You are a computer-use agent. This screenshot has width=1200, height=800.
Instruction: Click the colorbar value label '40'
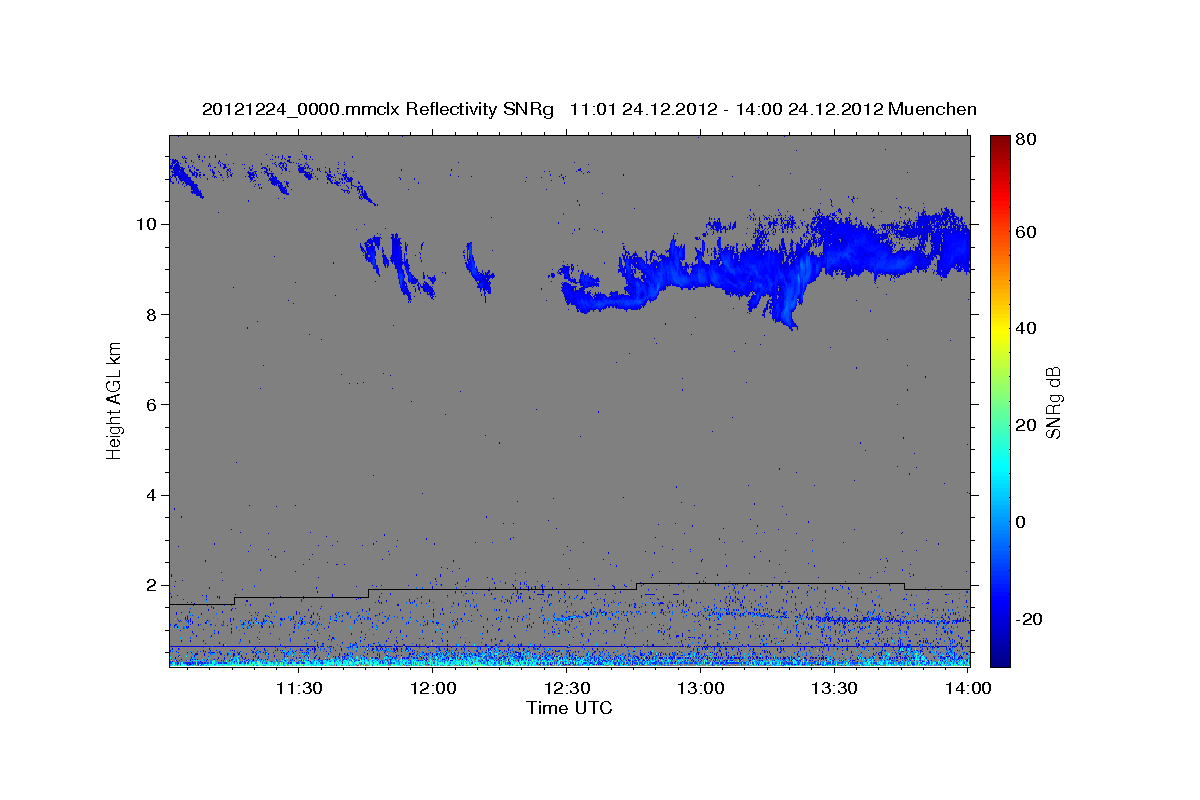point(1026,328)
